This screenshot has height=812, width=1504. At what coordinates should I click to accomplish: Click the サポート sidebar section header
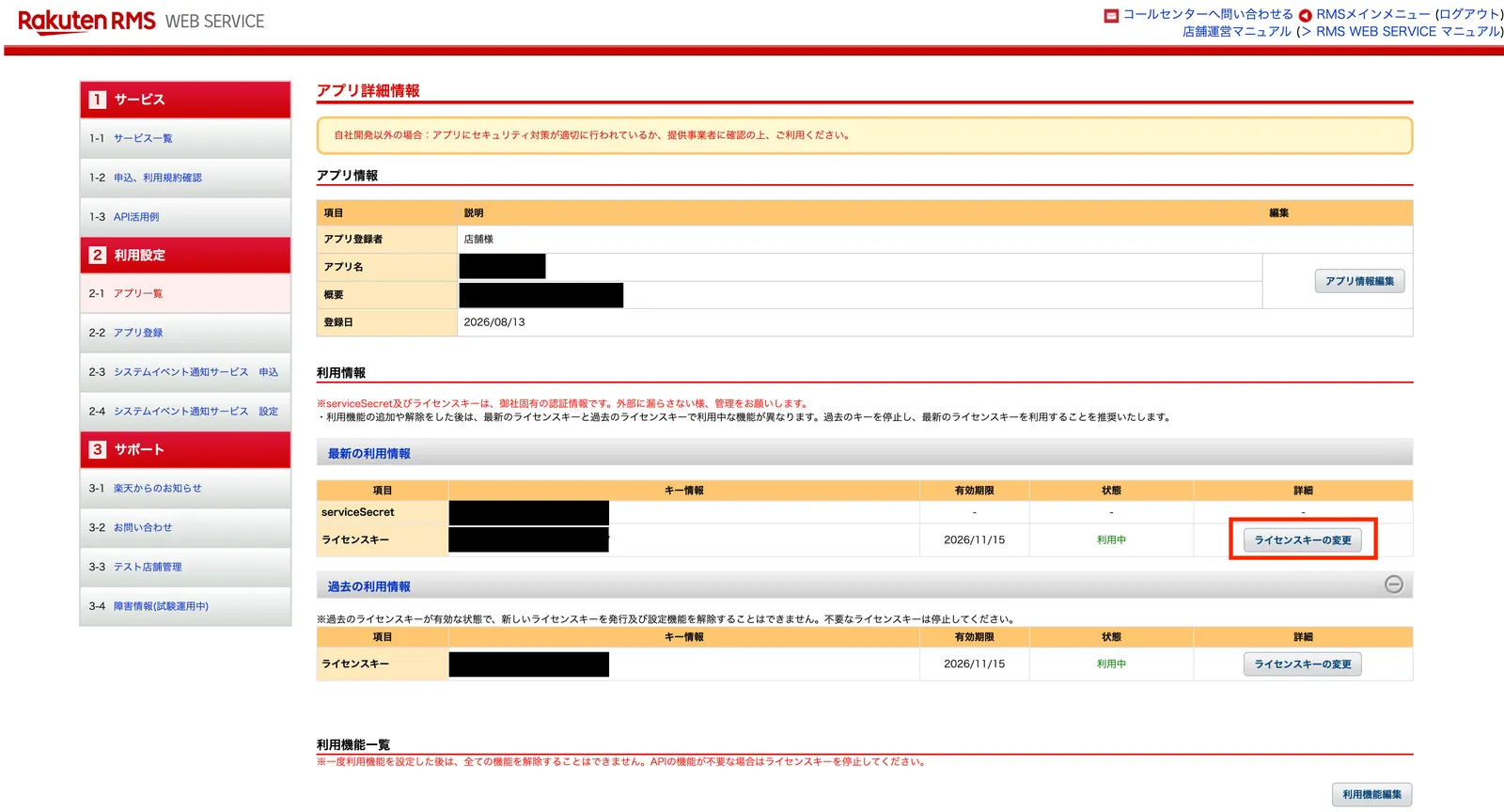[185, 449]
